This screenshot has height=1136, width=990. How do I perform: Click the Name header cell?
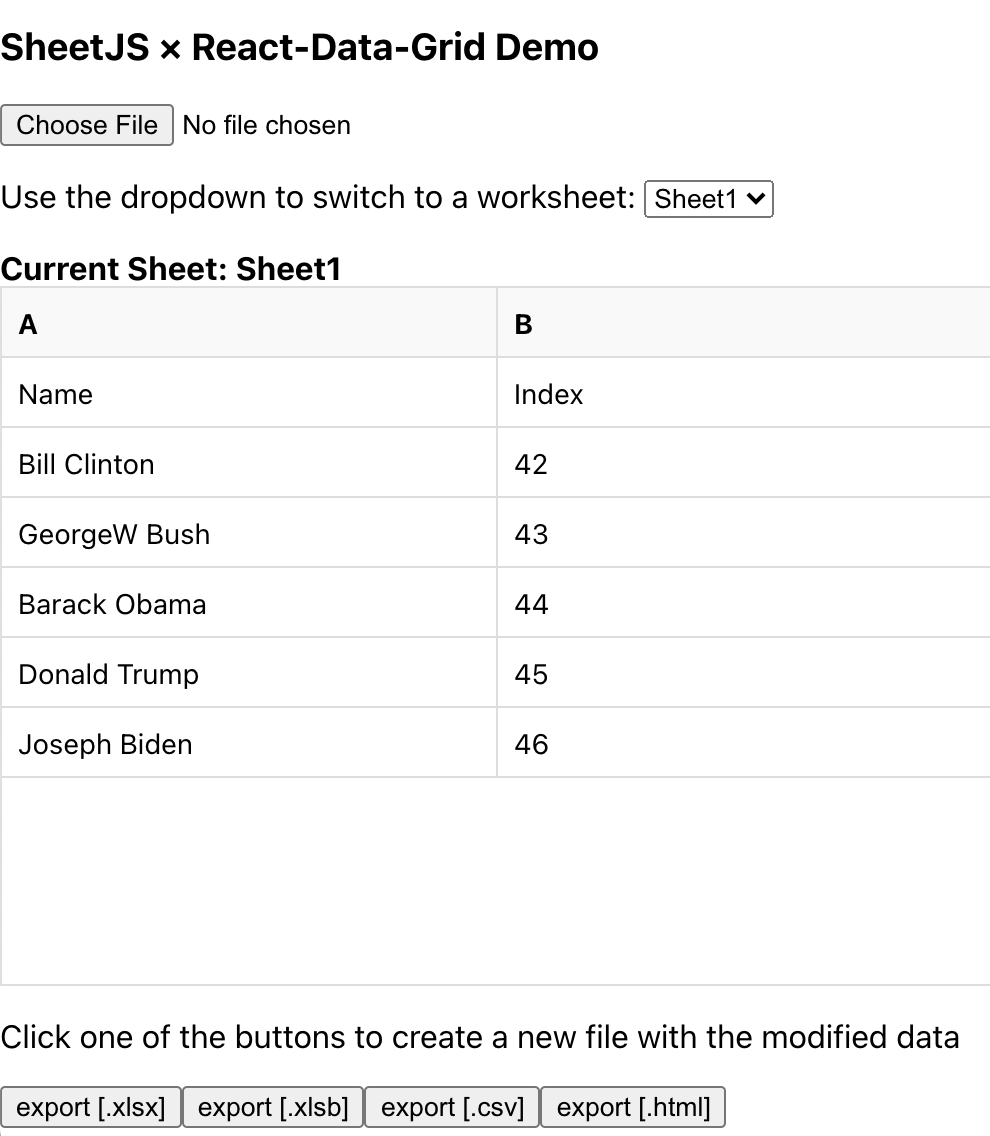(x=247, y=392)
